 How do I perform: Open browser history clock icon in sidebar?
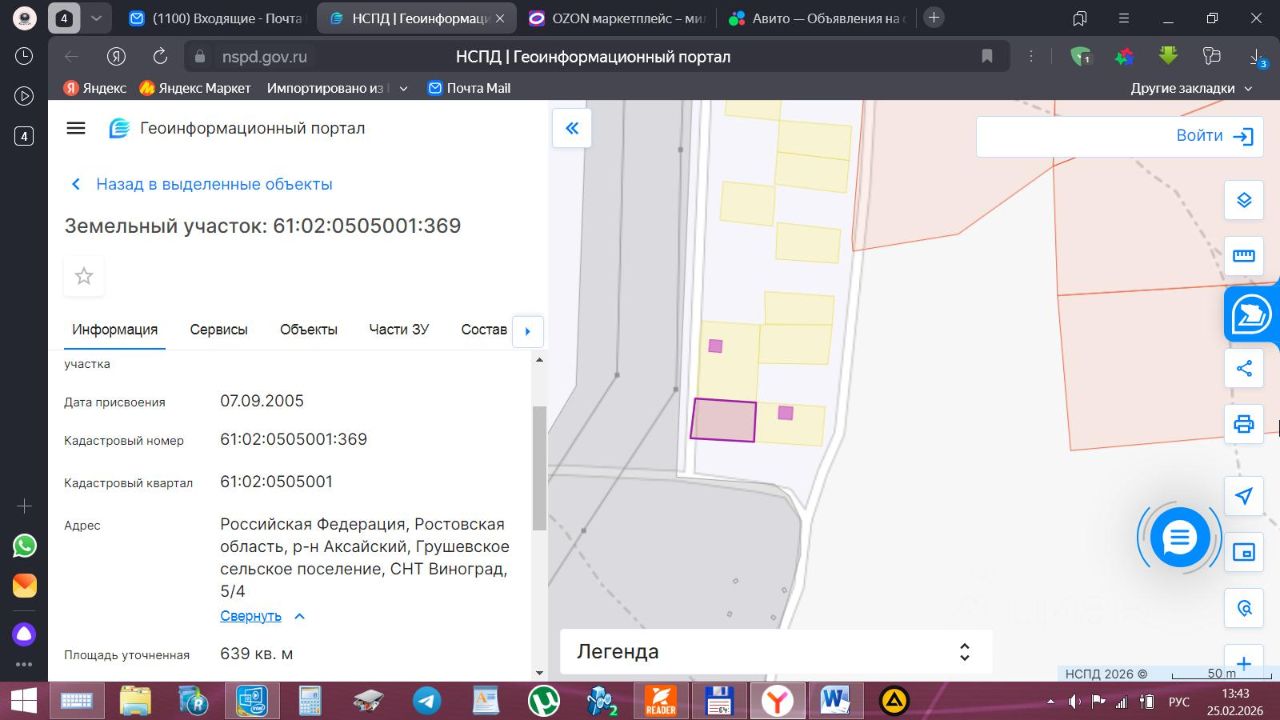click(24, 56)
